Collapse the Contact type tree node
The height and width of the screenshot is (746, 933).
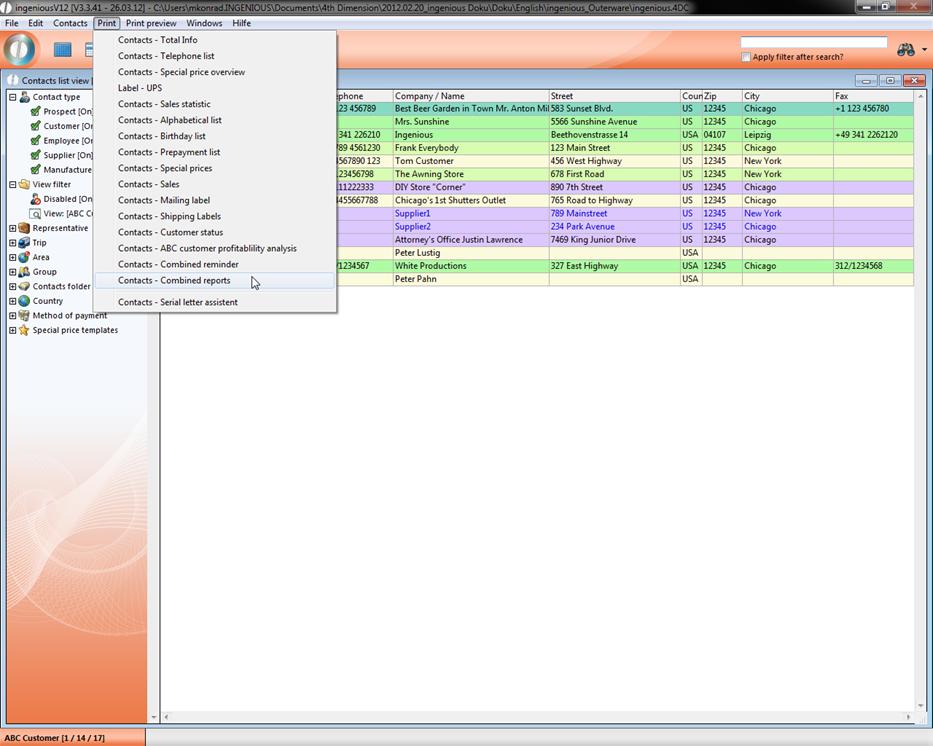[x=13, y=97]
